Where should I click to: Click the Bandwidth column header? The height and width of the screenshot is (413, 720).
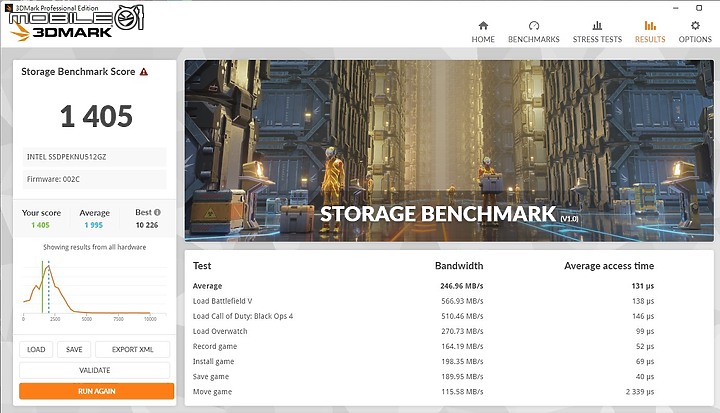click(x=459, y=266)
